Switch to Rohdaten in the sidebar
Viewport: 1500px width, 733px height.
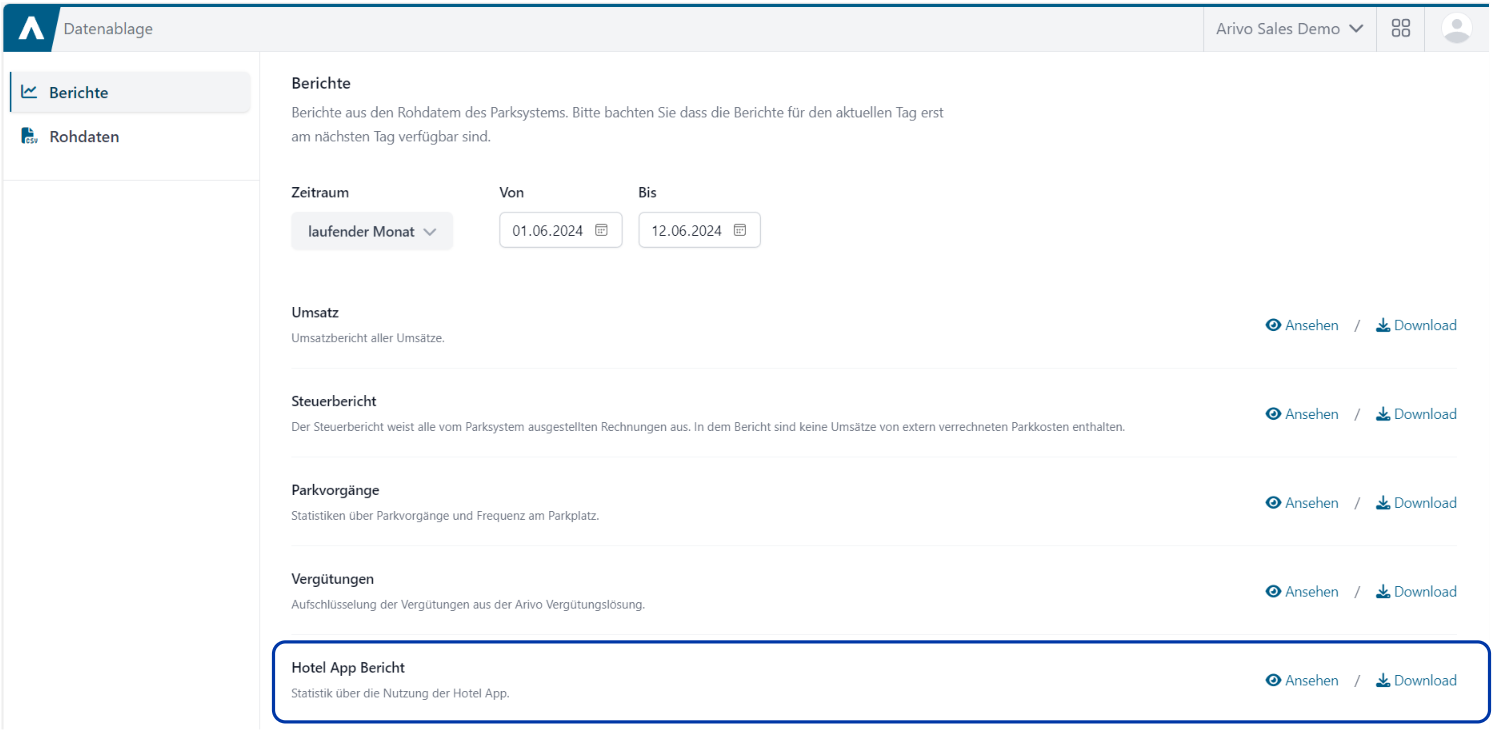[x=84, y=137]
